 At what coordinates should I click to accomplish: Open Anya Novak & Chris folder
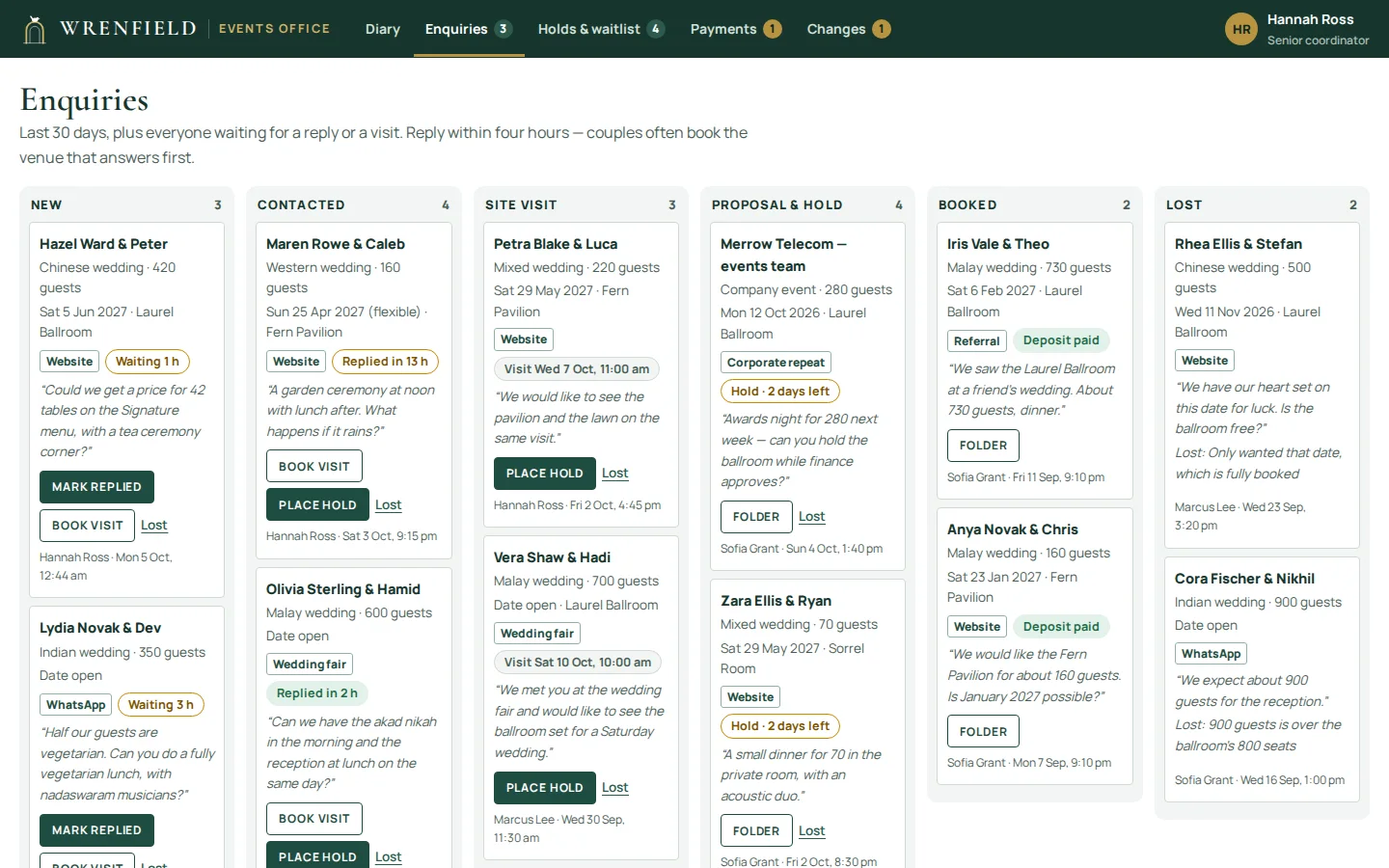983,732
